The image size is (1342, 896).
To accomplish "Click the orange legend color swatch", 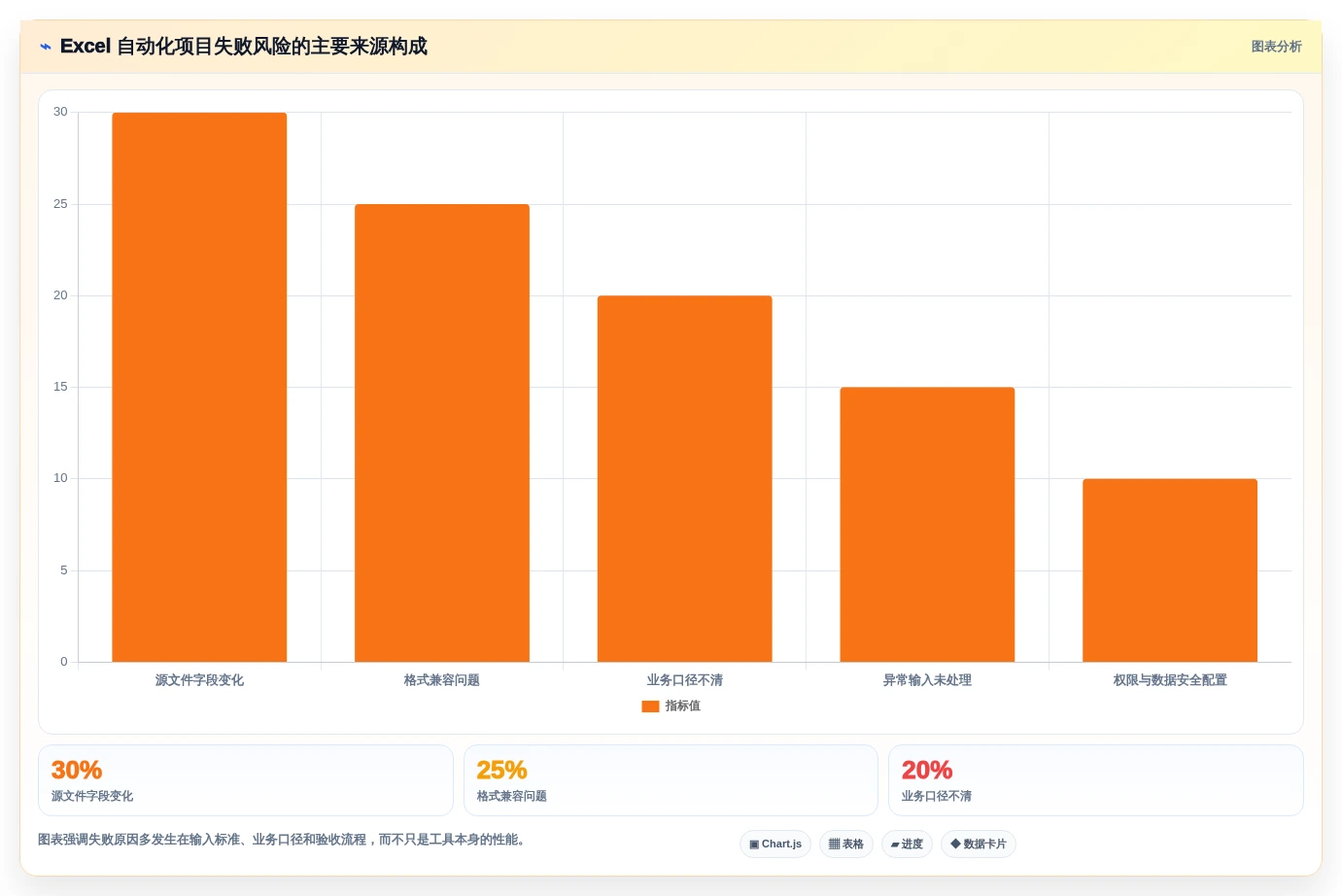I will coord(650,706).
